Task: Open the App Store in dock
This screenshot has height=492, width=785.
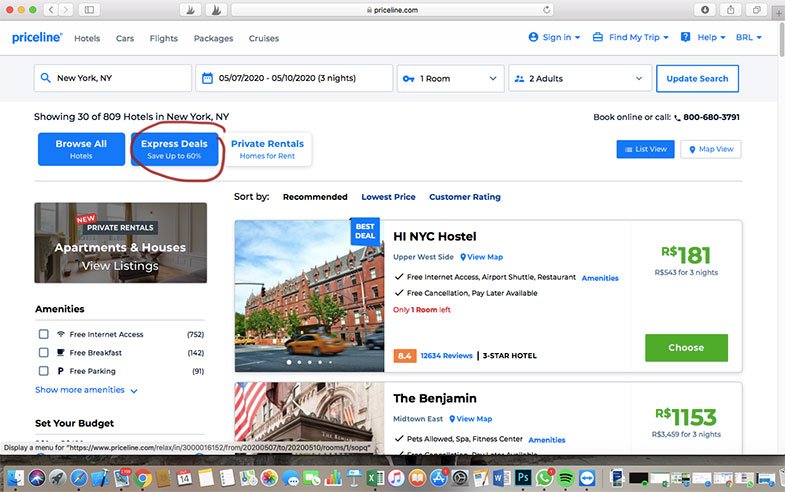Action: (439, 478)
